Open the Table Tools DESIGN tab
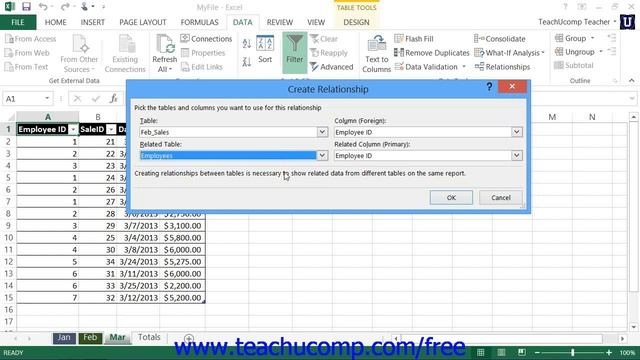 click(x=356, y=22)
